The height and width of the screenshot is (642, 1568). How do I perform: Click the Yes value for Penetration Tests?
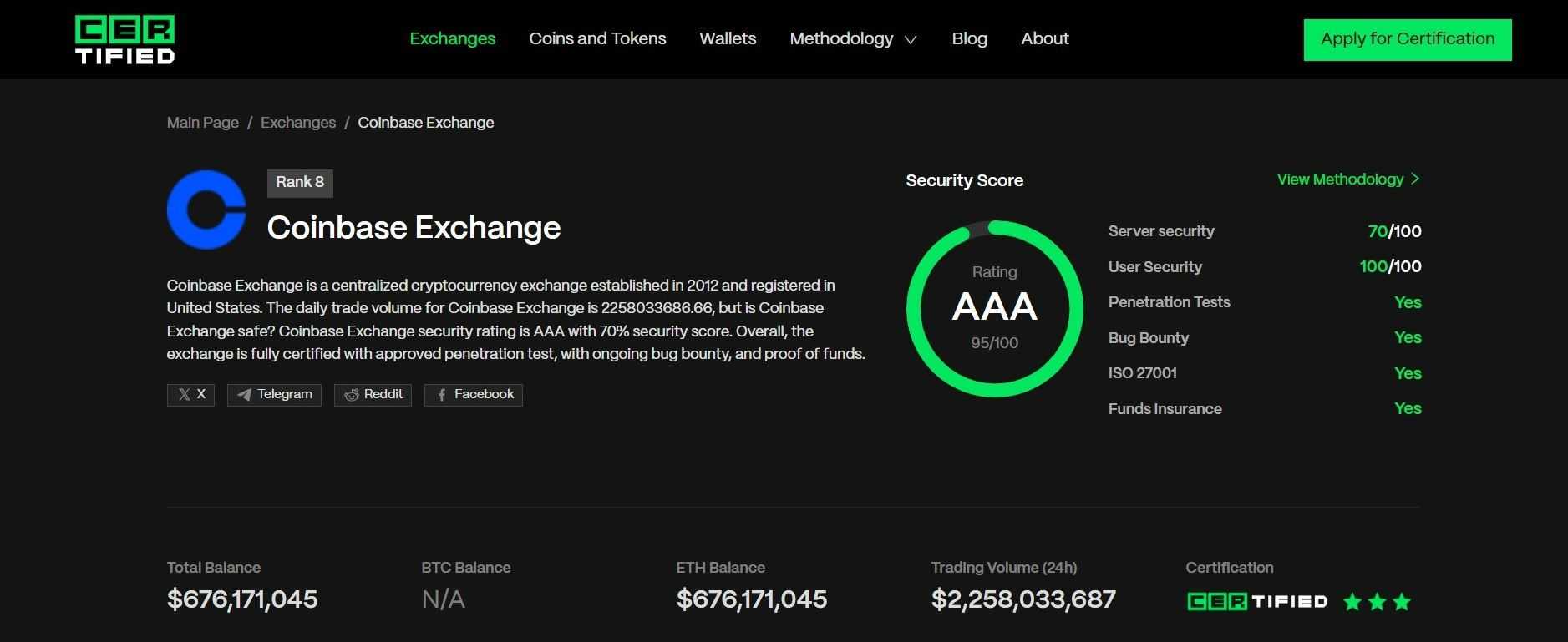click(1408, 303)
